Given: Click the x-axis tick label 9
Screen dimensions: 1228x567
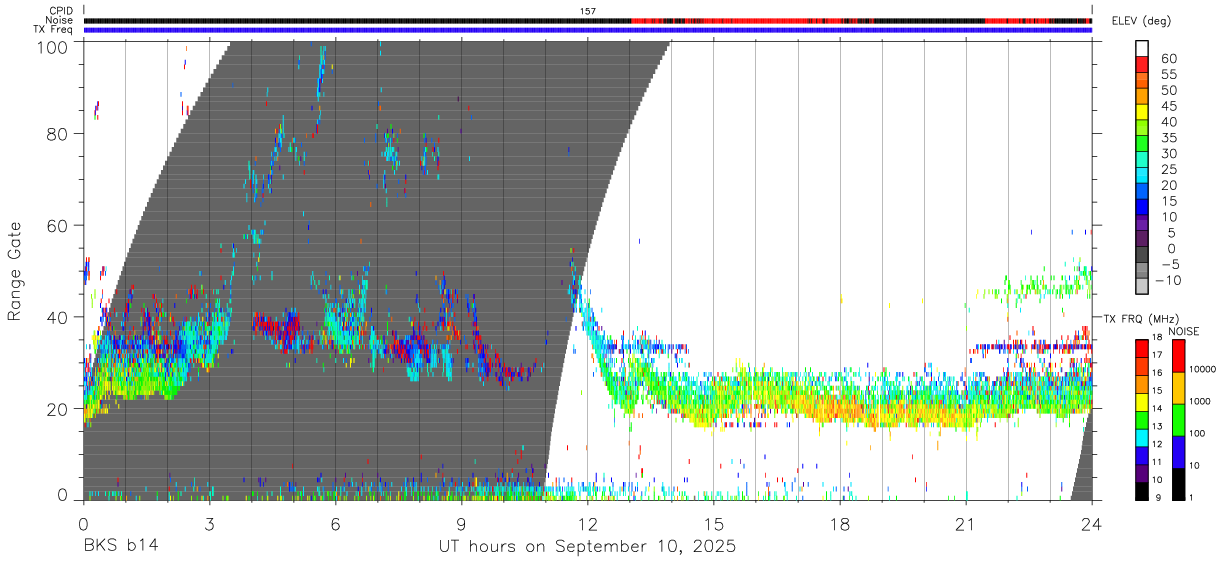Looking at the screenshot, I should click(x=461, y=524).
